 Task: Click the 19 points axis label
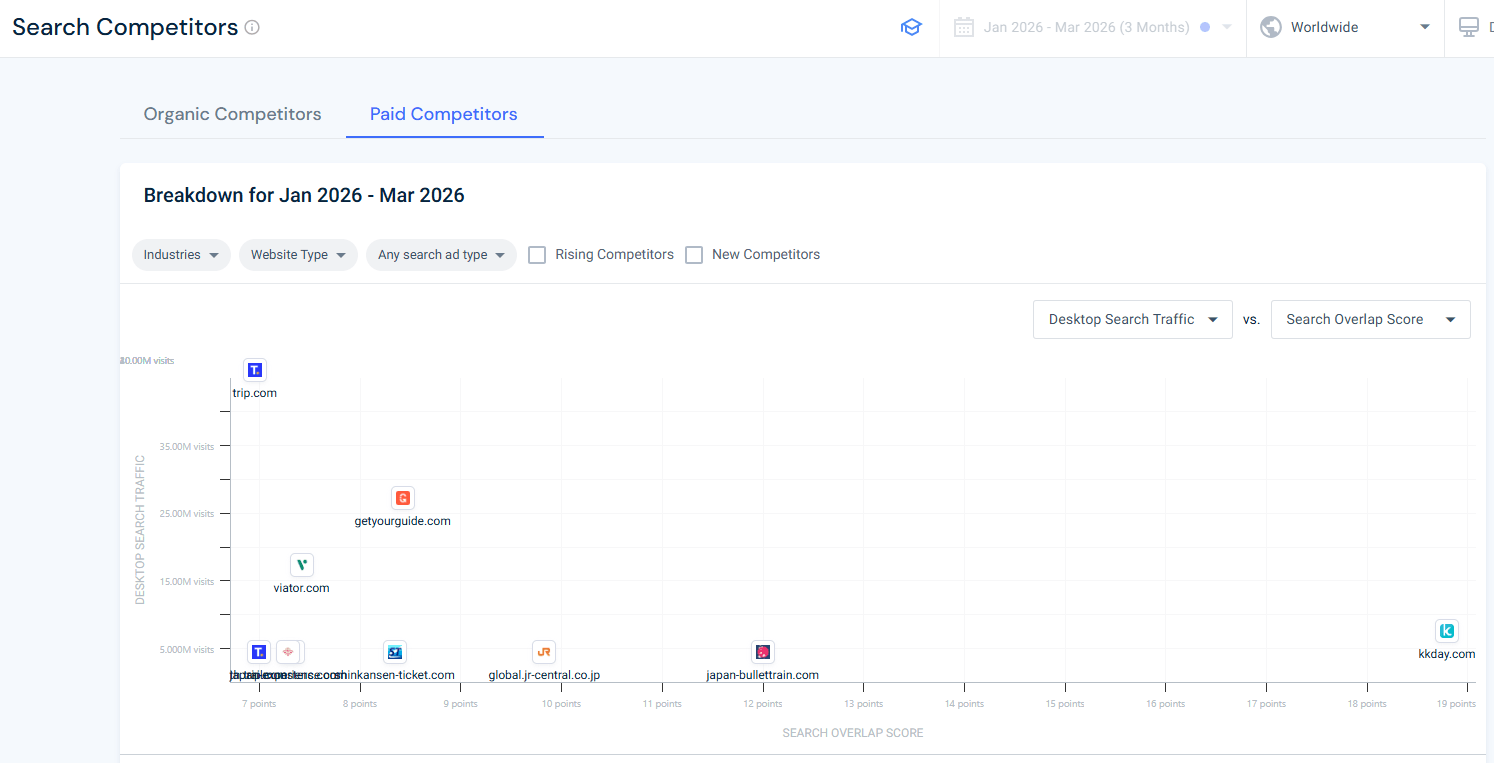[x=1456, y=704]
